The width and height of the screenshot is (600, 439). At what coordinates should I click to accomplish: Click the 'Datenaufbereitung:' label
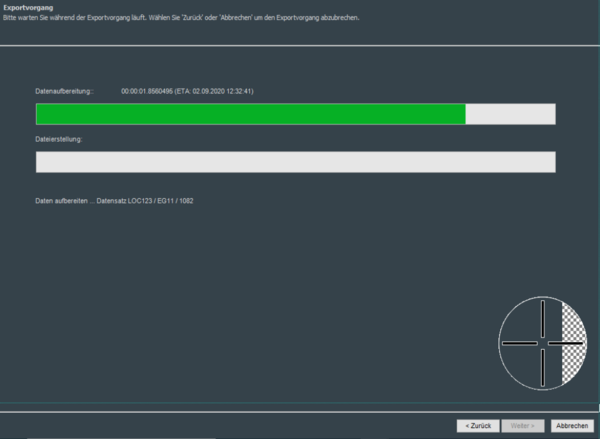(x=63, y=91)
